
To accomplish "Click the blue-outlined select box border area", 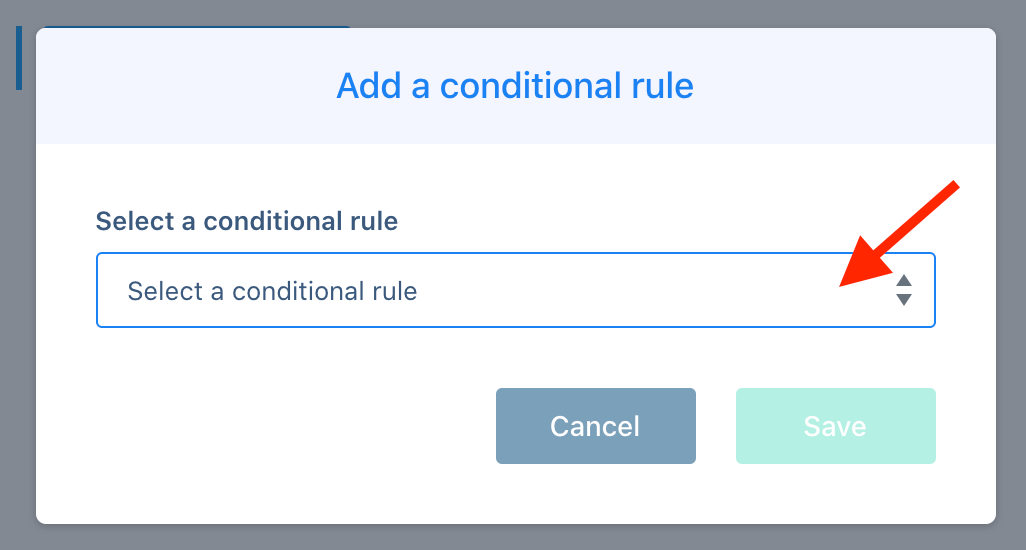I will pos(516,290).
